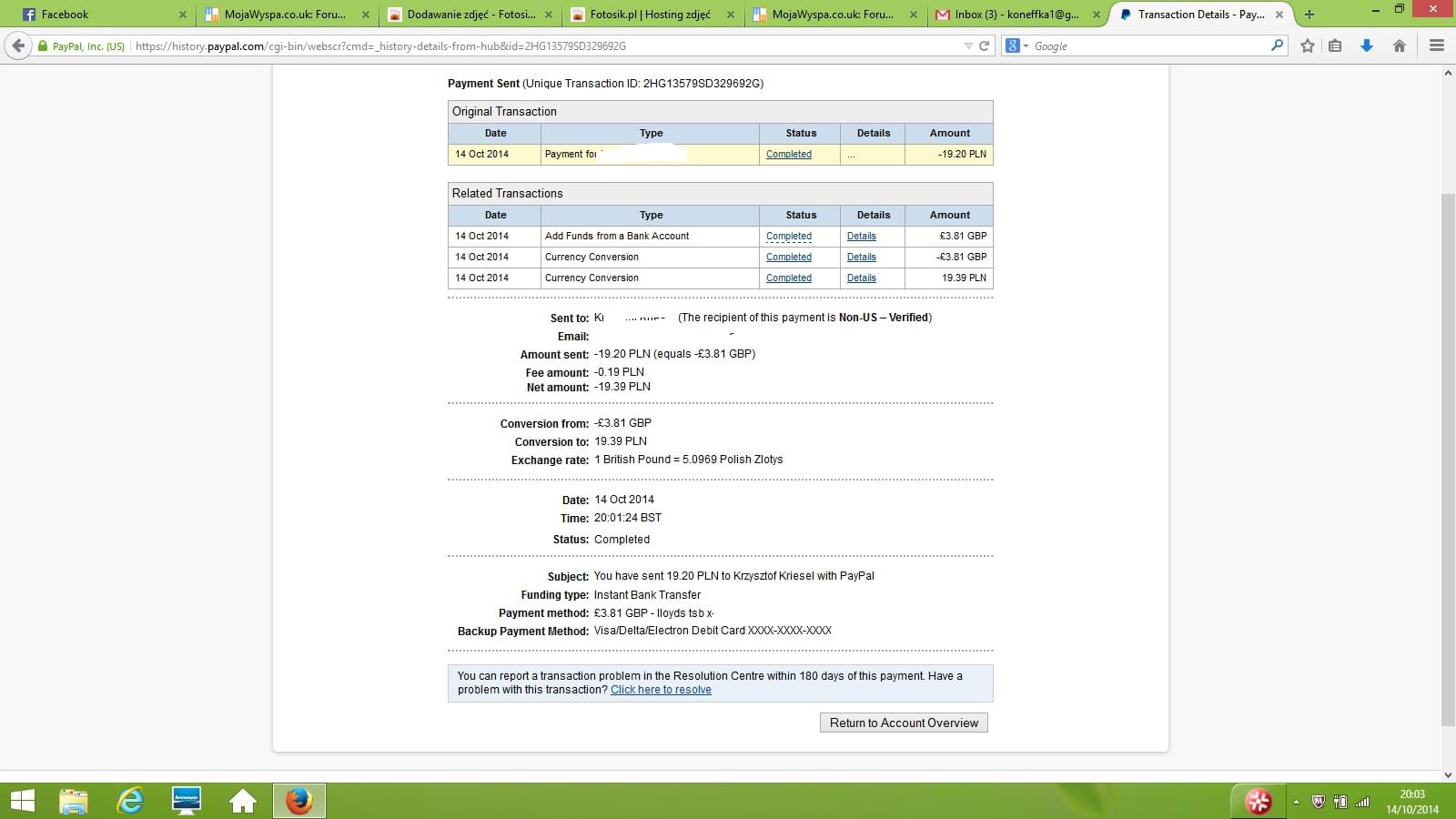Click the PayPal URL address field
Screen dimensions: 1456x819
tap(546, 45)
